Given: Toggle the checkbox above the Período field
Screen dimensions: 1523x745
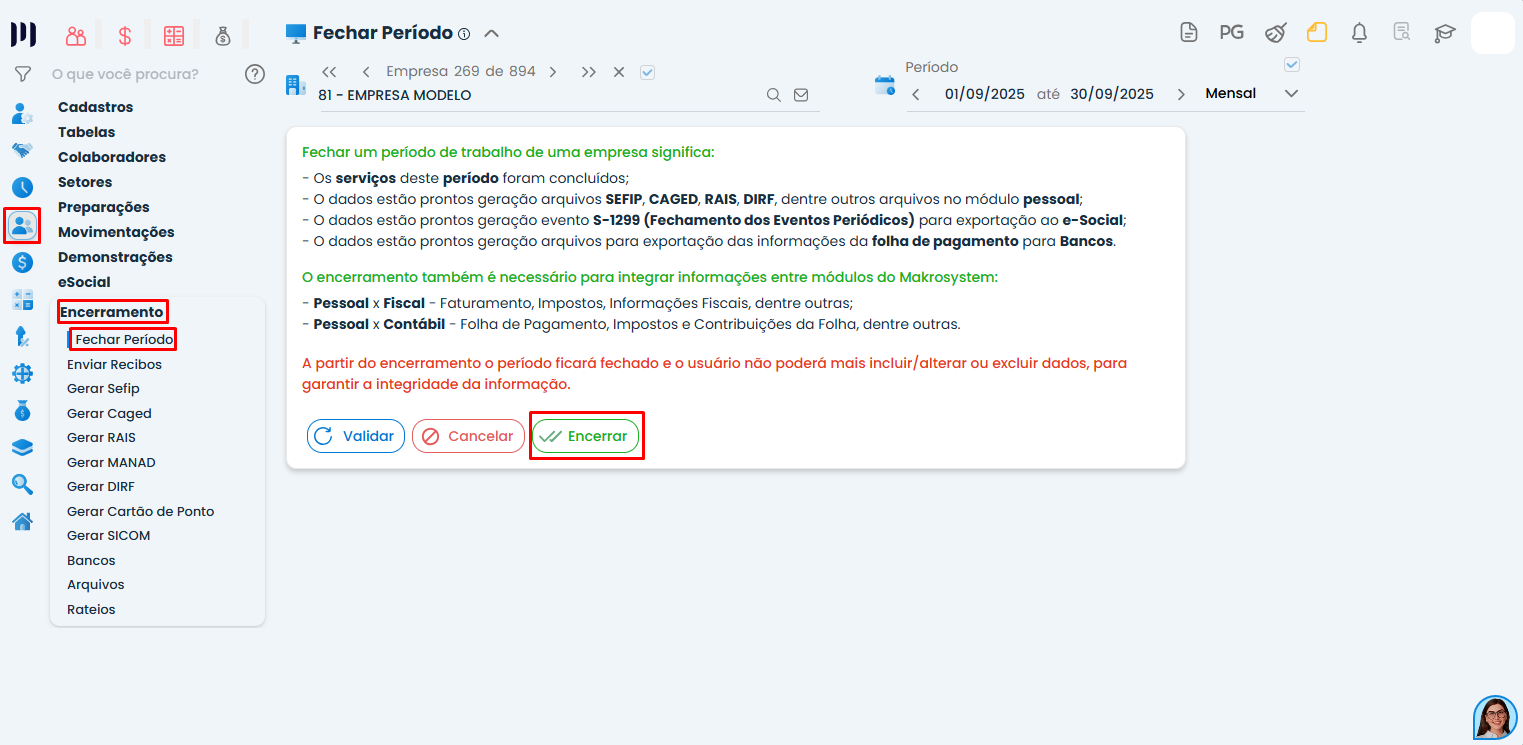Looking at the screenshot, I should [1292, 65].
